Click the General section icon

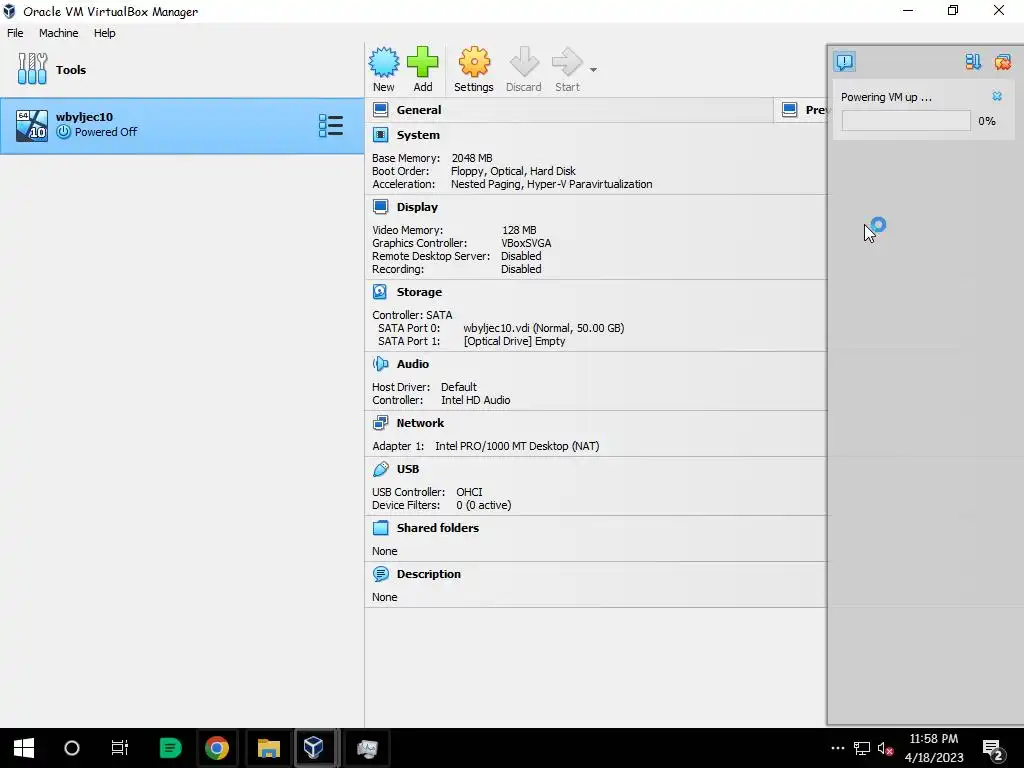(380, 110)
